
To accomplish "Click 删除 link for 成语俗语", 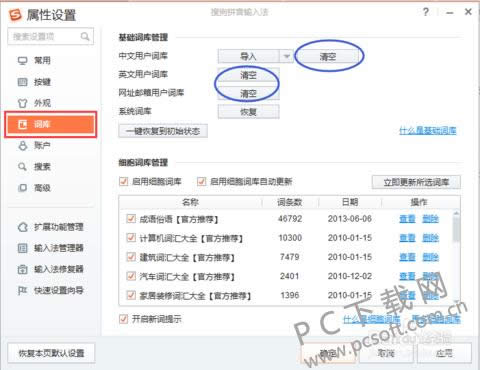I will click(x=430, y=219).
